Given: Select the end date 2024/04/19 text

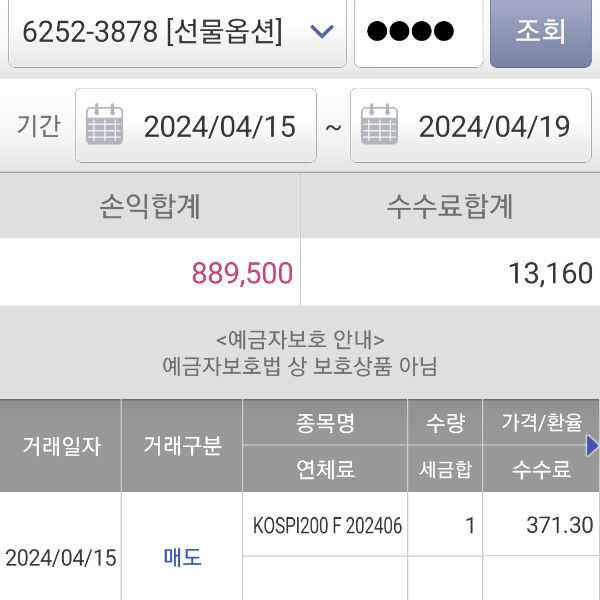Looking at the screenshot, I should pyautogui.click(x=494, y=127).
